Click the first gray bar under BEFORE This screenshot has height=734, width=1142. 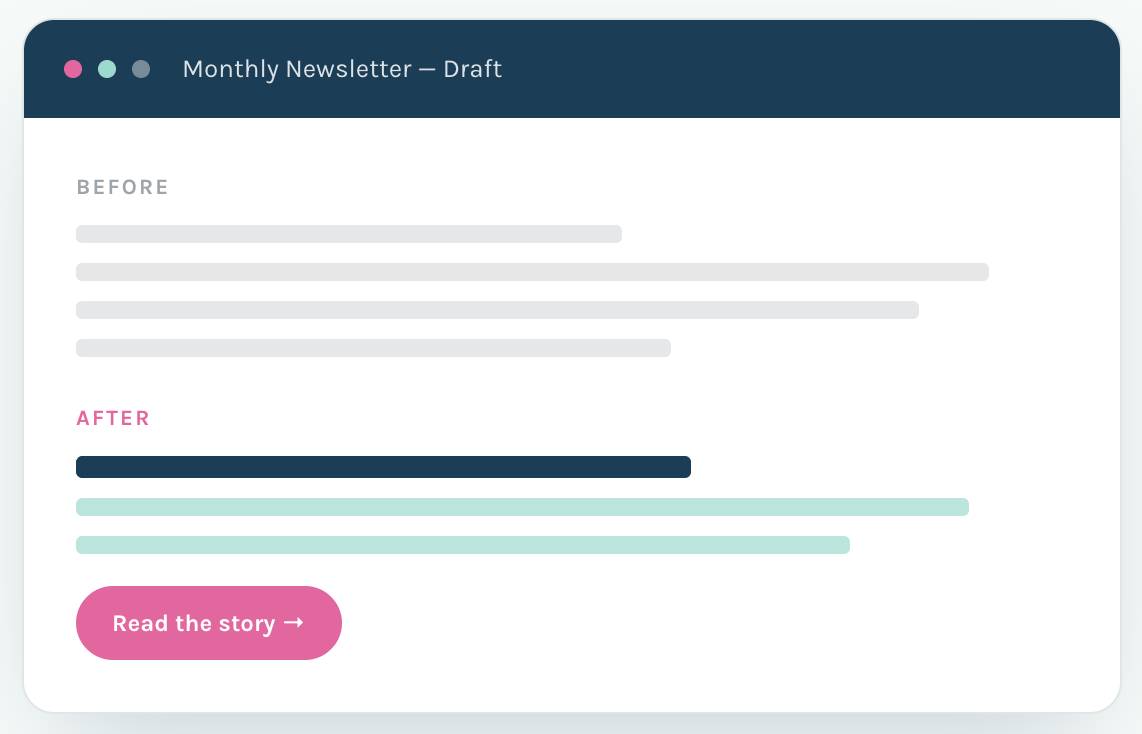(x=349, y=234)
